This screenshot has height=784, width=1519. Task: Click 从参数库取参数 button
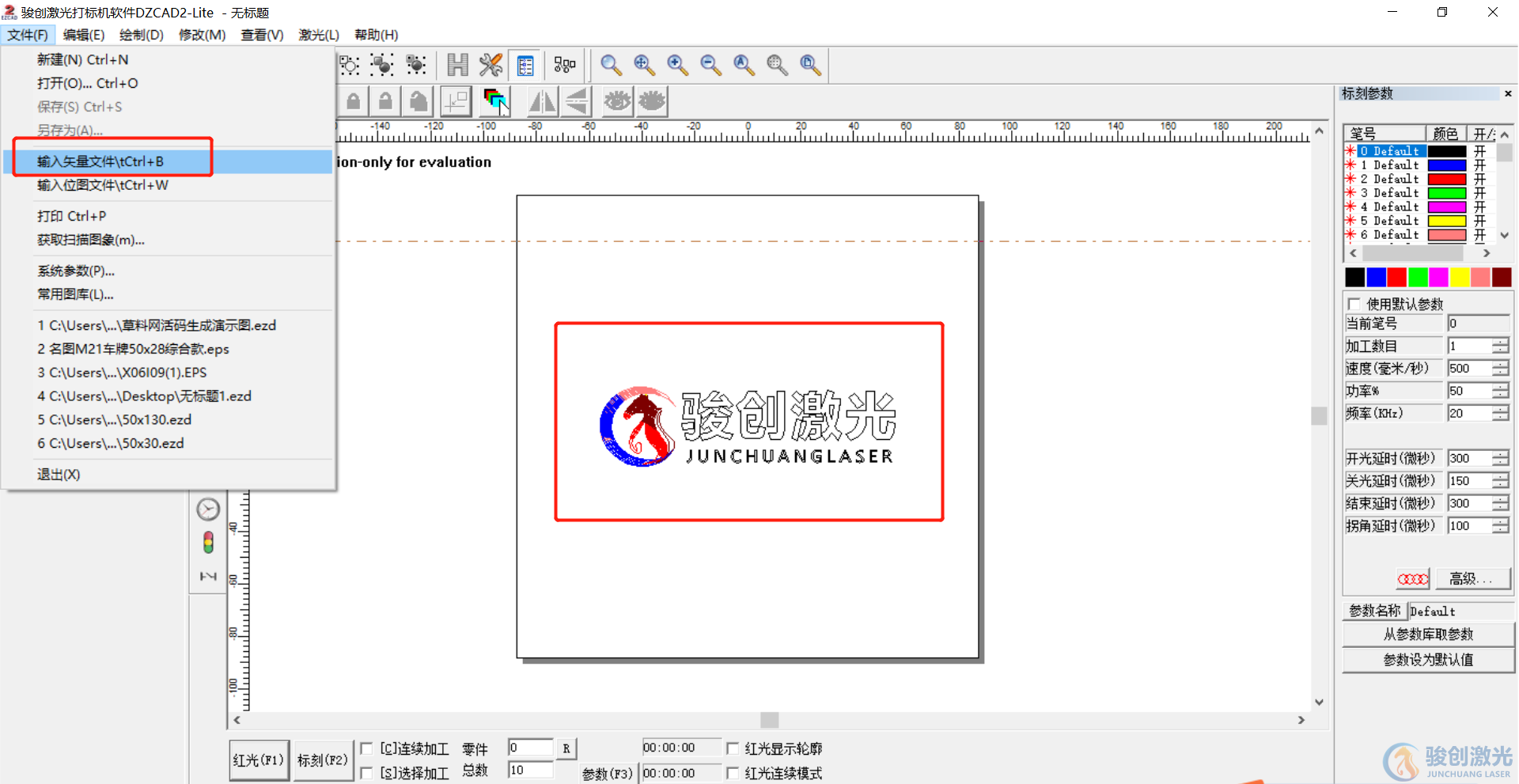click(x=1428, y=634)
